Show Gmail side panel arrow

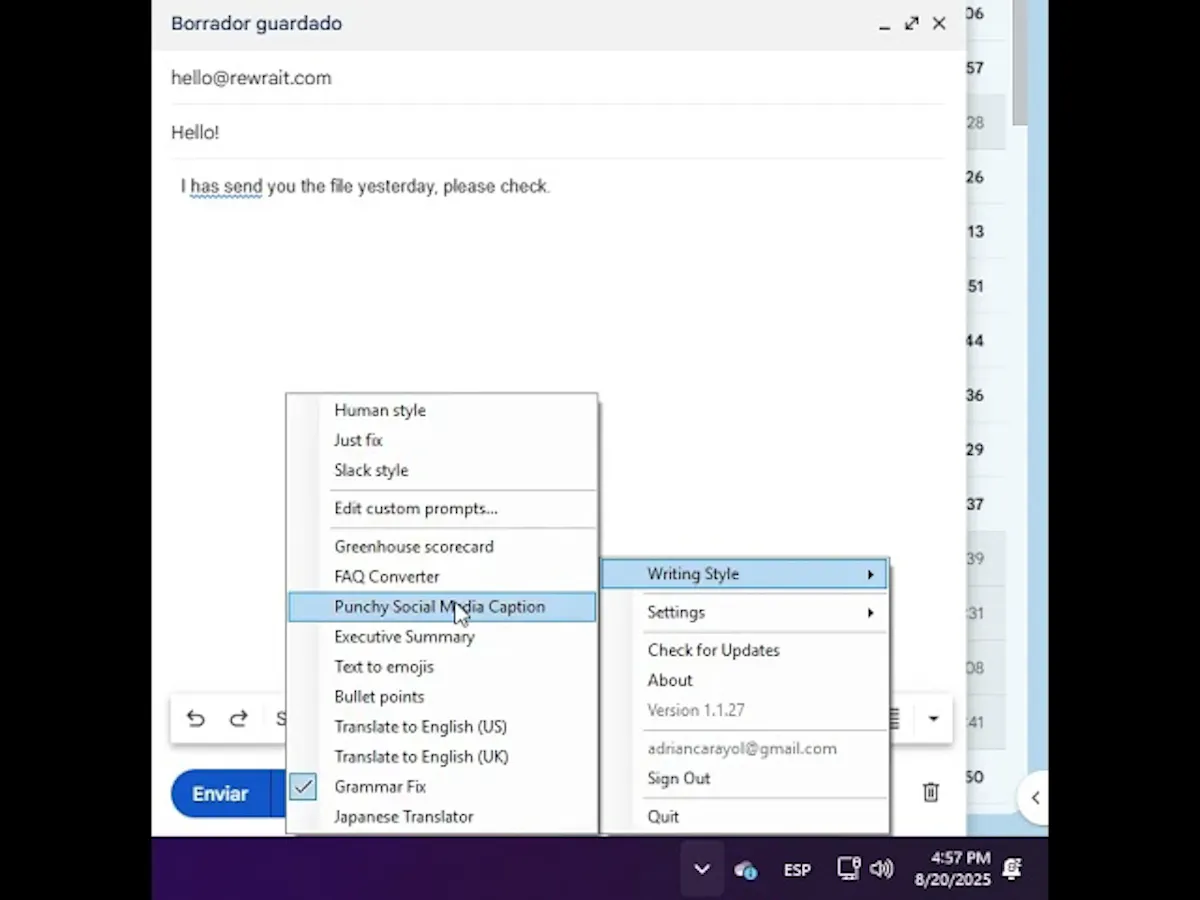pos(1035,798)
